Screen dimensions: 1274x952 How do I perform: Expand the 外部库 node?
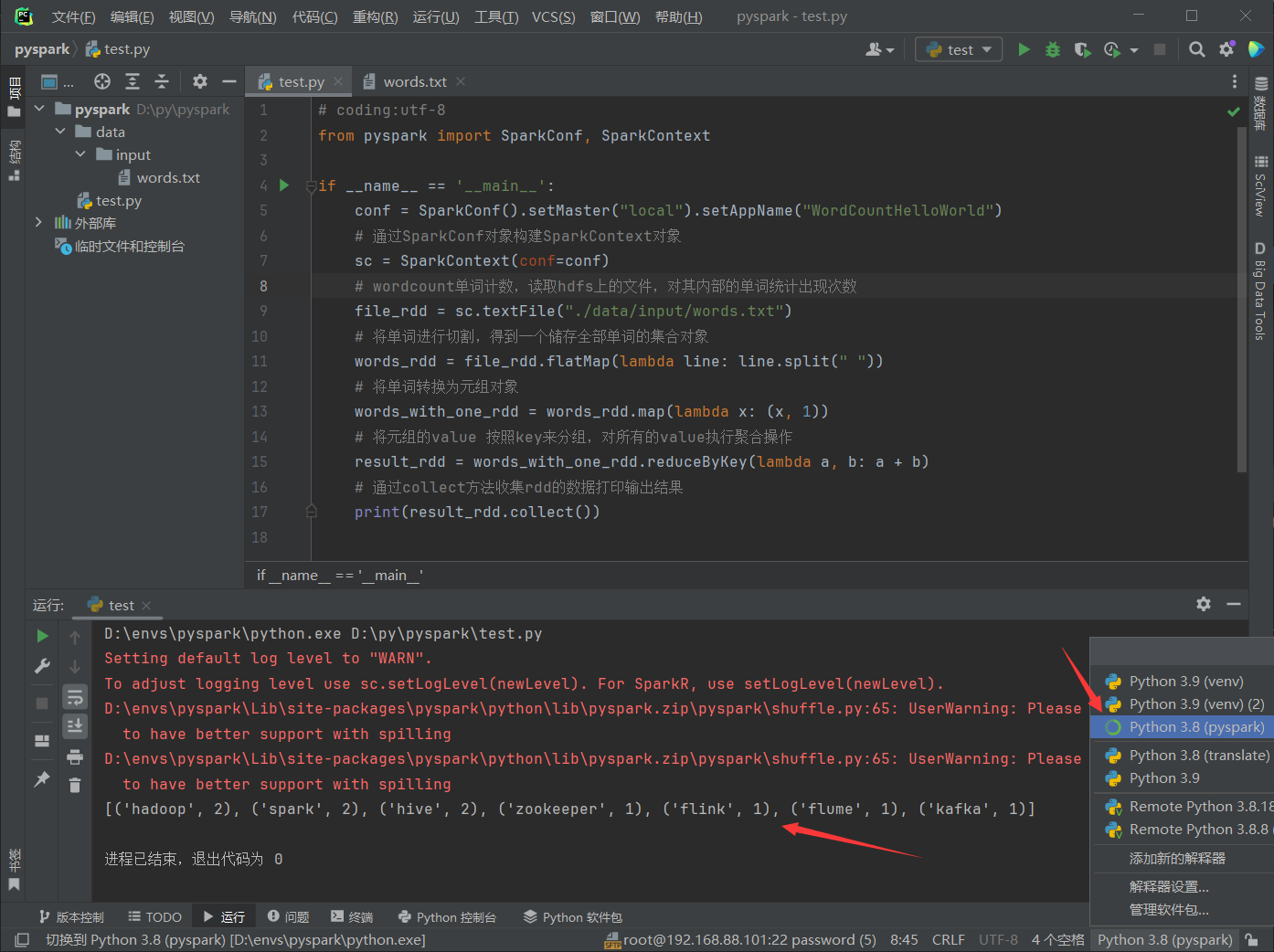(x=39, y=223)
